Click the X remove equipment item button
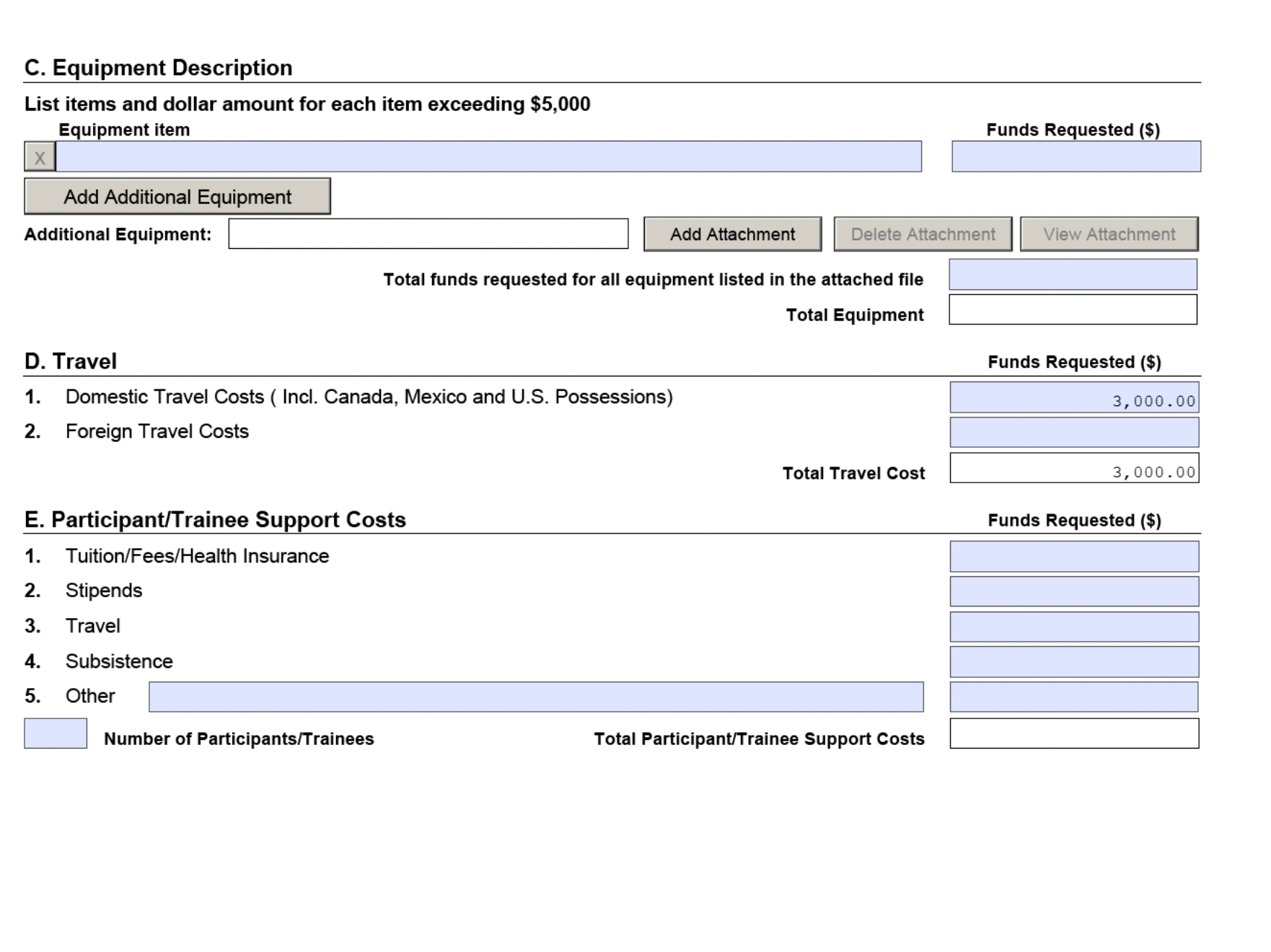Screen dimensions: 1271x952 (40, 157)
